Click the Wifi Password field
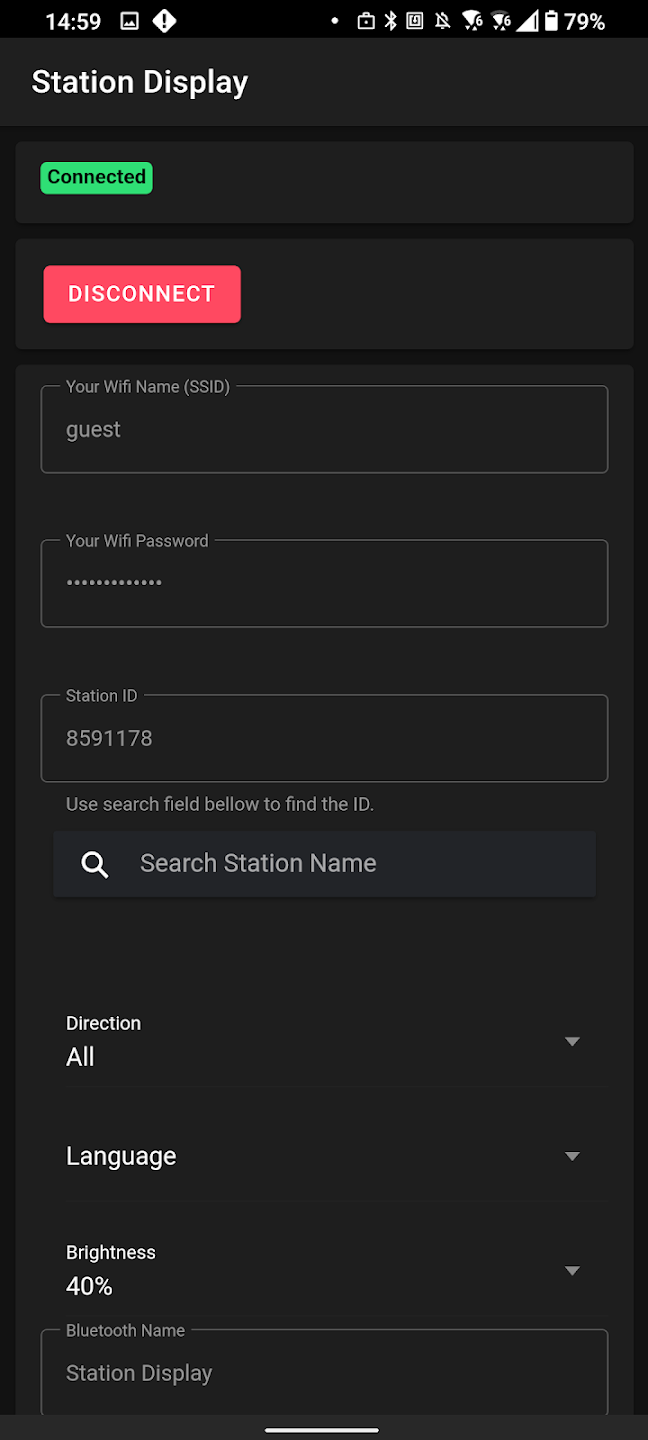The height and width of the screenshot is (1440, 648). click(x=324, y=583)
